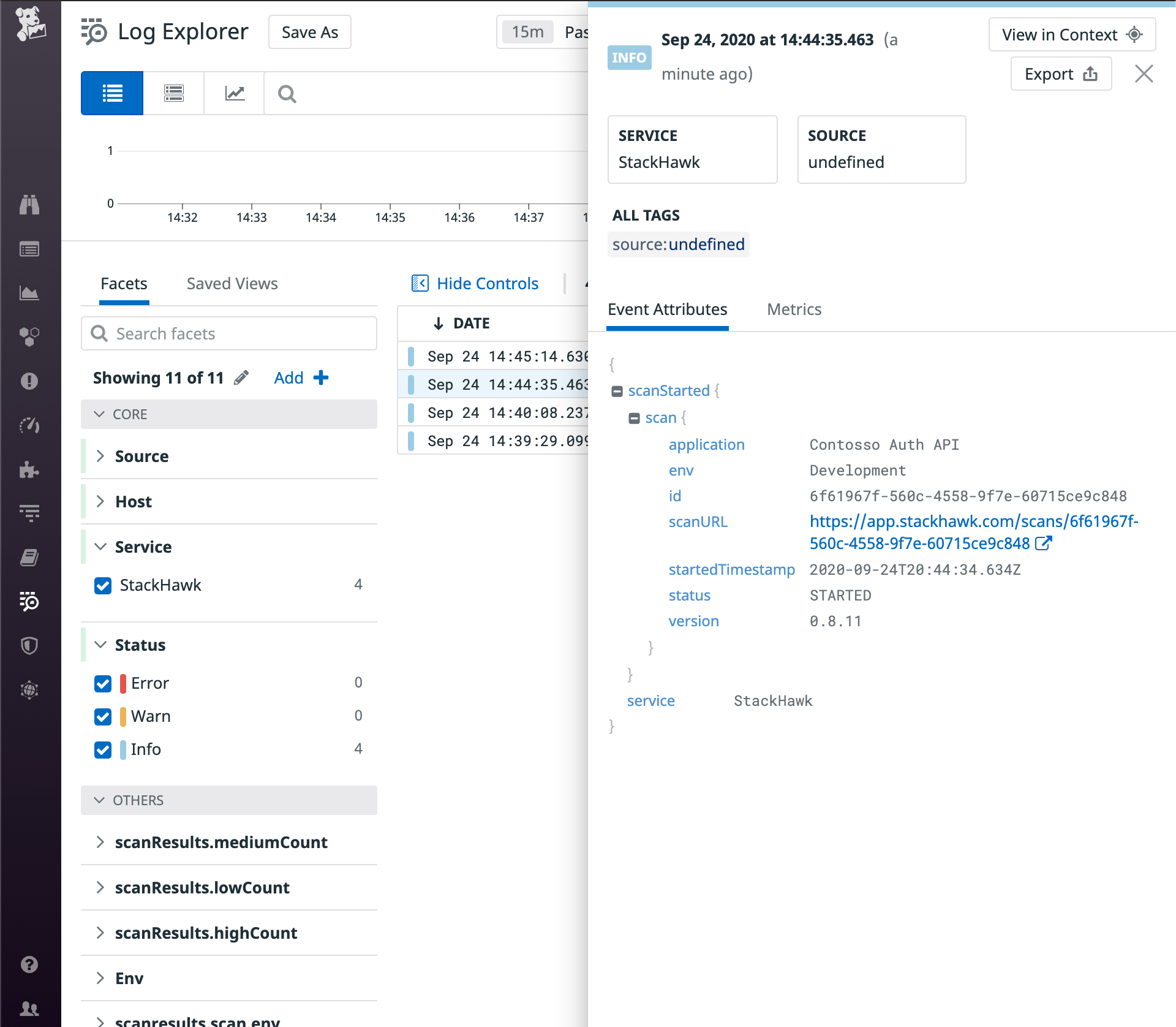This screenshot has height=1027, width=1176.
Task: Open the Saved Views tab
Action: coord(231,283)
